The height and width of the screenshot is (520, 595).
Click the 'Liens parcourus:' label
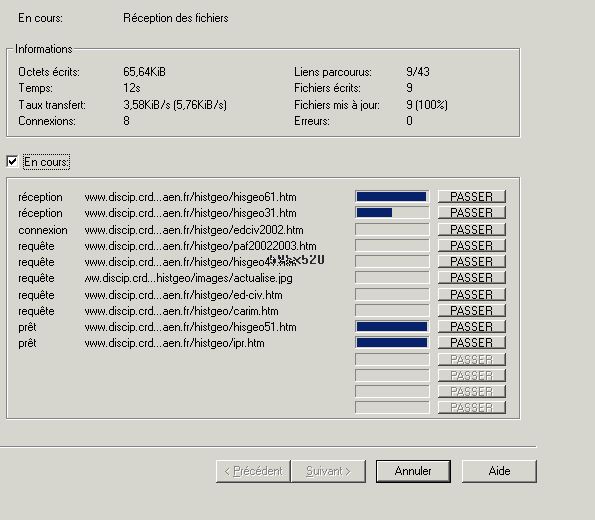333,72
